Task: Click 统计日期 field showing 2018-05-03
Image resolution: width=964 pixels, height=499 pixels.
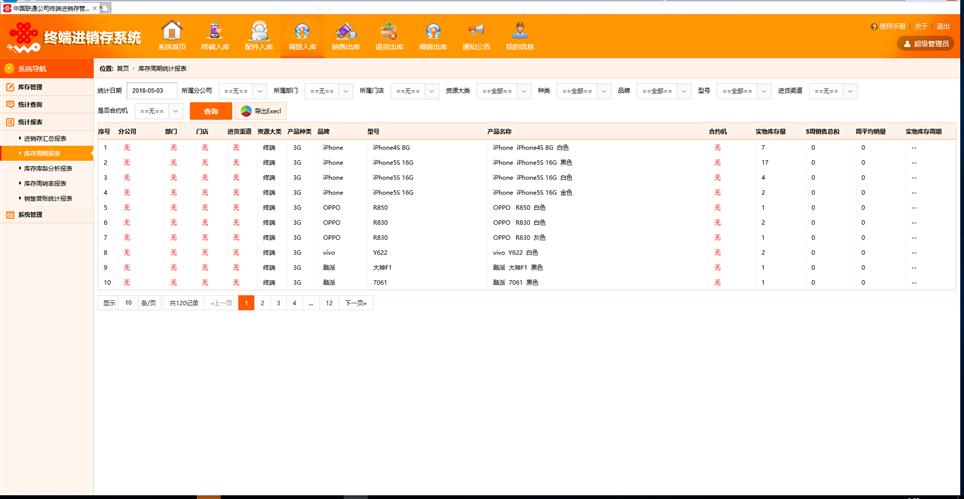Action: (x=152, y=91)
